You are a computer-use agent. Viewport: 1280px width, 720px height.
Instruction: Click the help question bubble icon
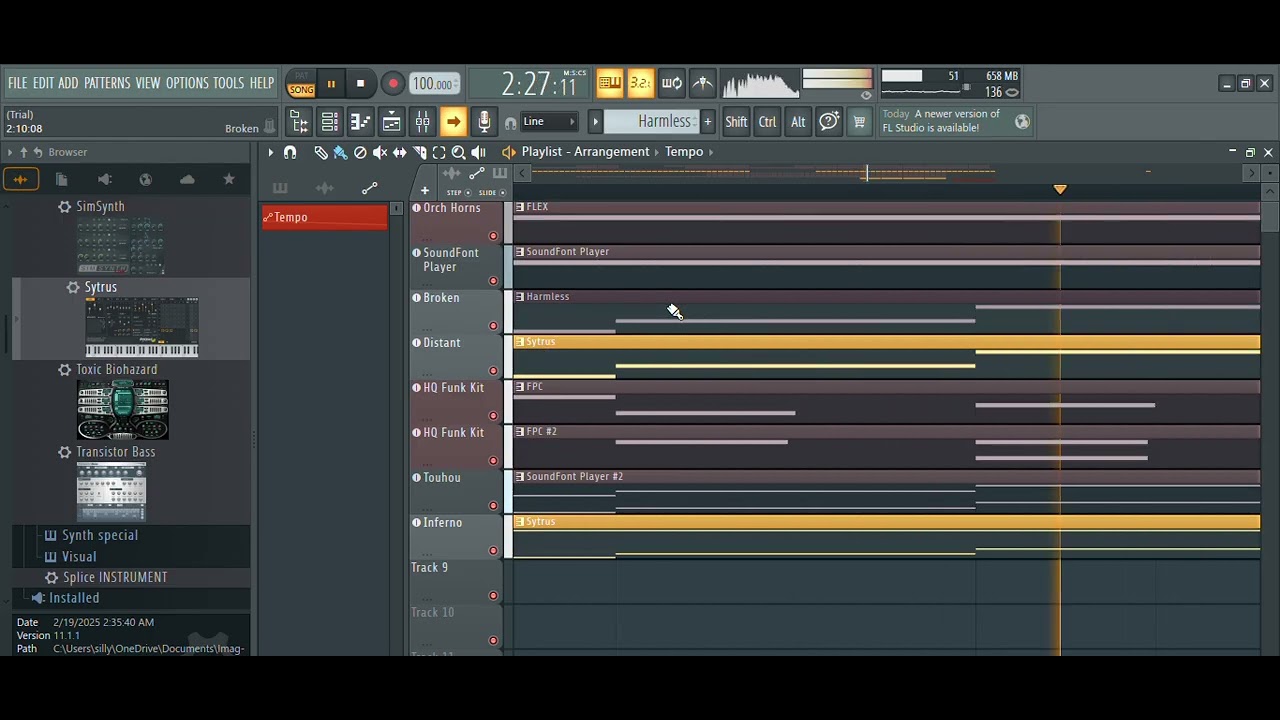click(829, 122)
